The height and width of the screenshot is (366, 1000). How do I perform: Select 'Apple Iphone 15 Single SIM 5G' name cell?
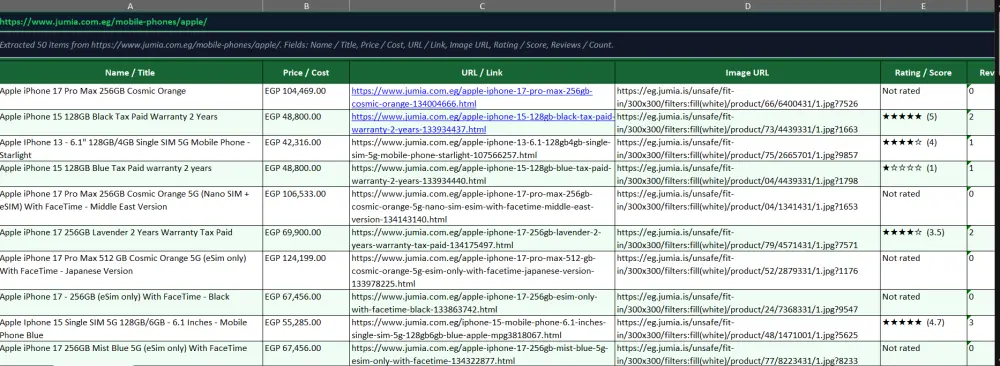click(131, 328)
